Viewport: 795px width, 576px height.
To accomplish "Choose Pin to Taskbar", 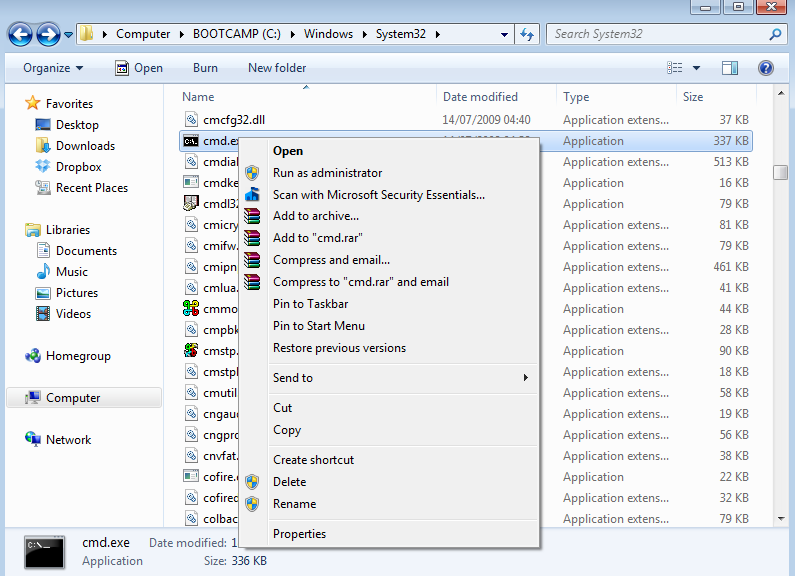I will (x=310, y=304).
